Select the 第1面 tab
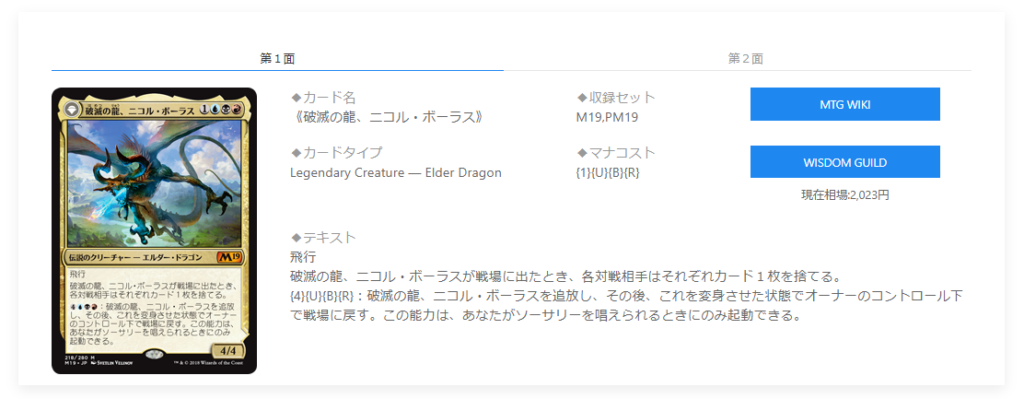This screenshot has height=399, width=1024. pos(278,58)
